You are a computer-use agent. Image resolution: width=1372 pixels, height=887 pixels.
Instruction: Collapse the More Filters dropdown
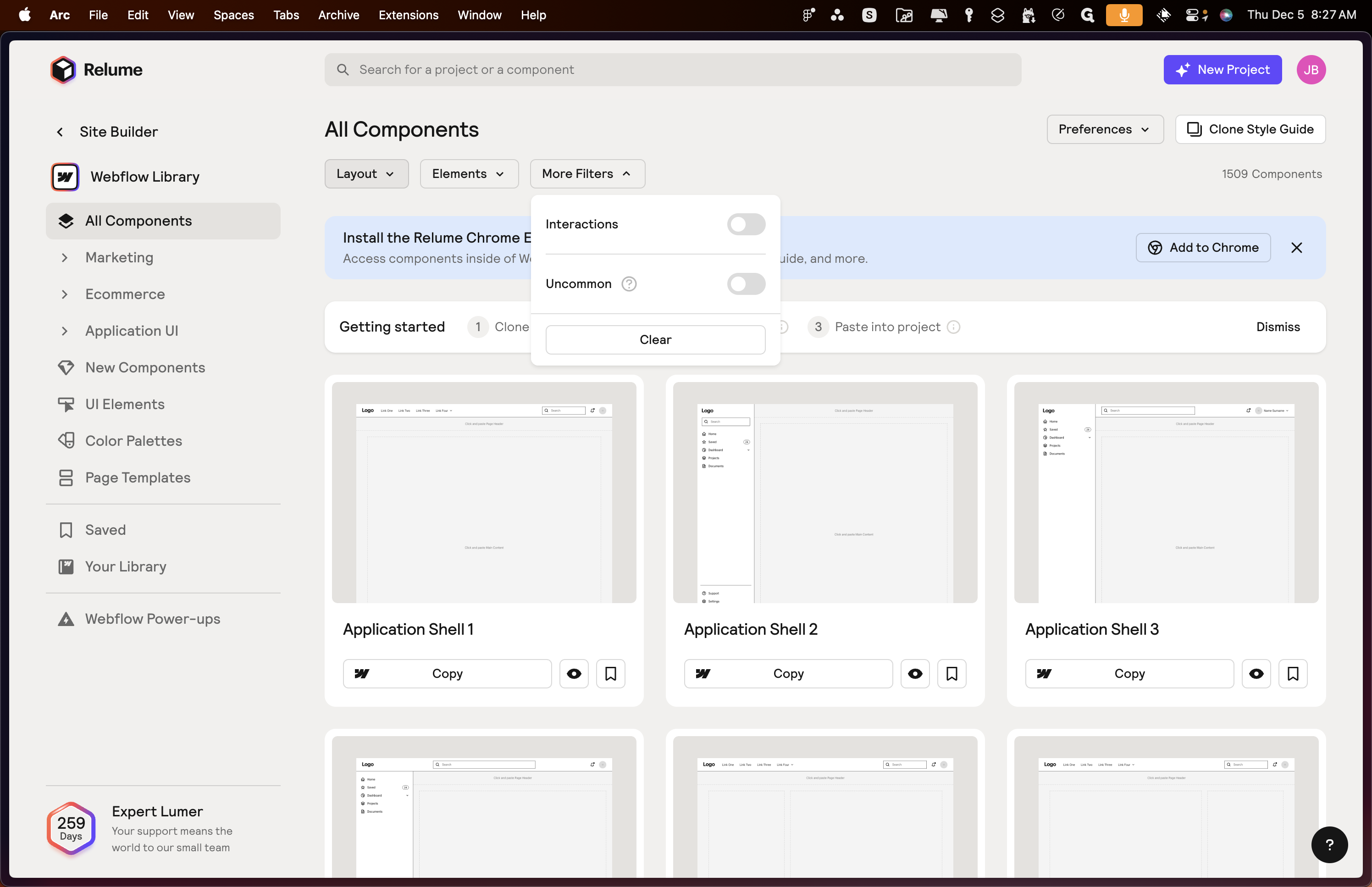pos(587,174)
